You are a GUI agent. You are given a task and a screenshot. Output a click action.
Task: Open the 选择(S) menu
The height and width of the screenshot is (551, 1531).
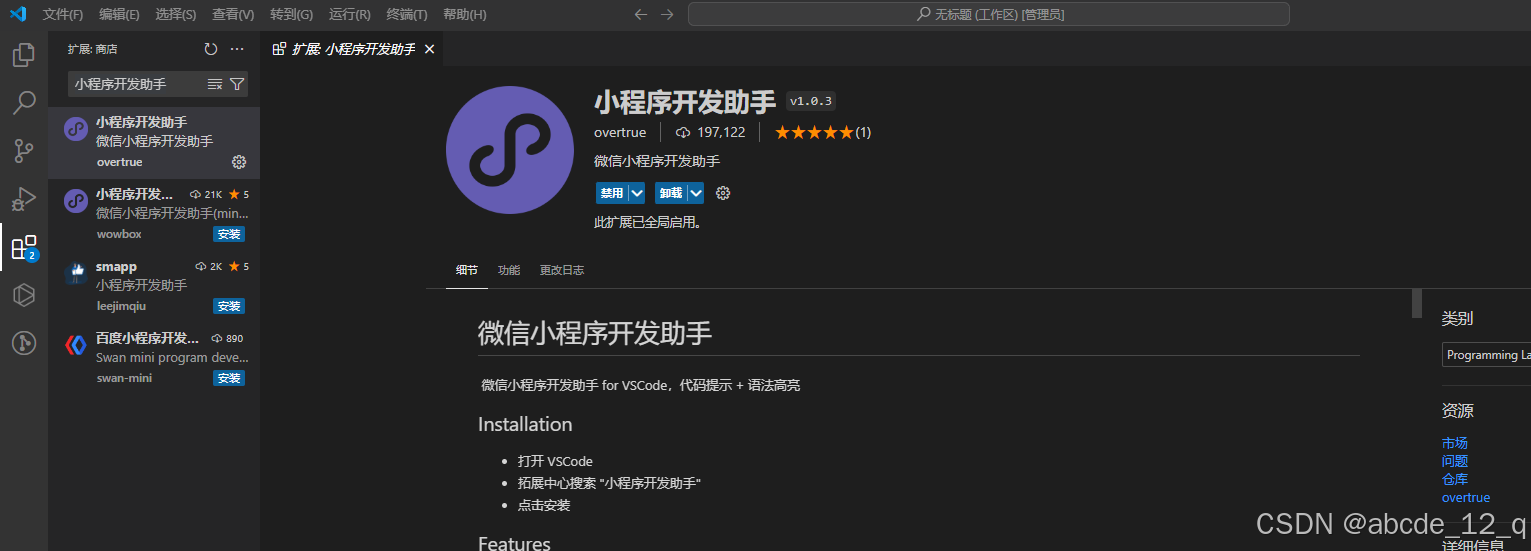point(176,14)
